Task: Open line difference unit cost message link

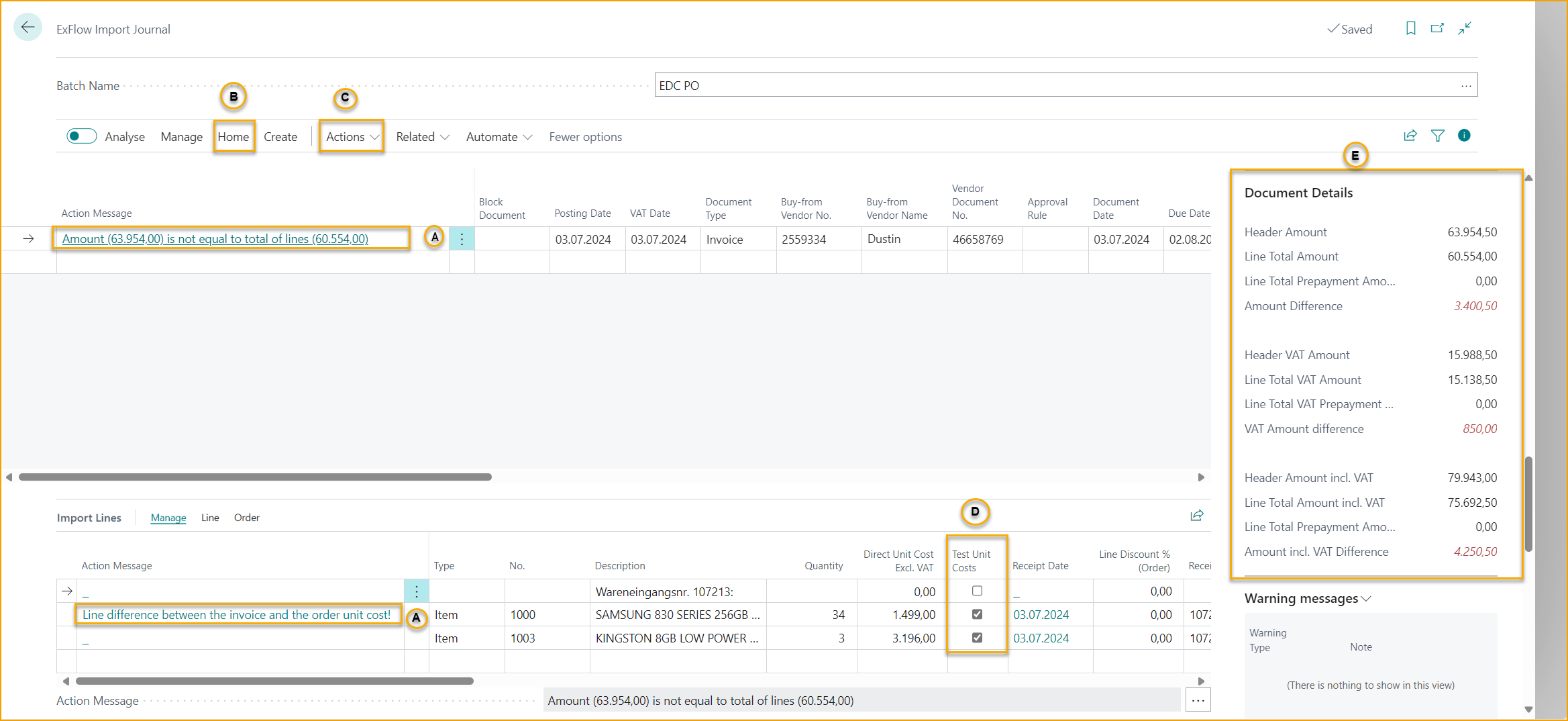Action: click(x=236, y=615)
